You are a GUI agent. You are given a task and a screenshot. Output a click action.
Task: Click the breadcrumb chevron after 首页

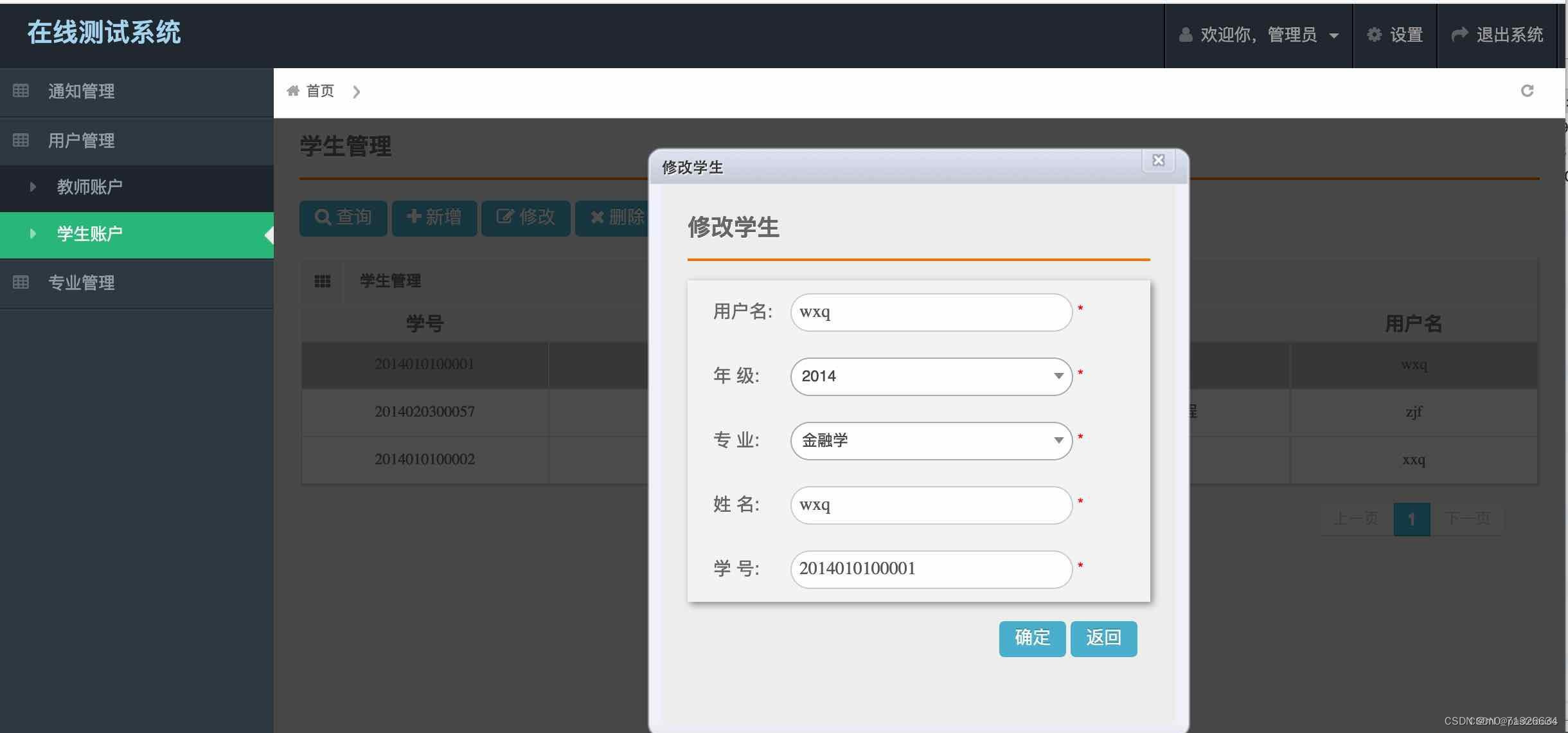pos(357,92)
